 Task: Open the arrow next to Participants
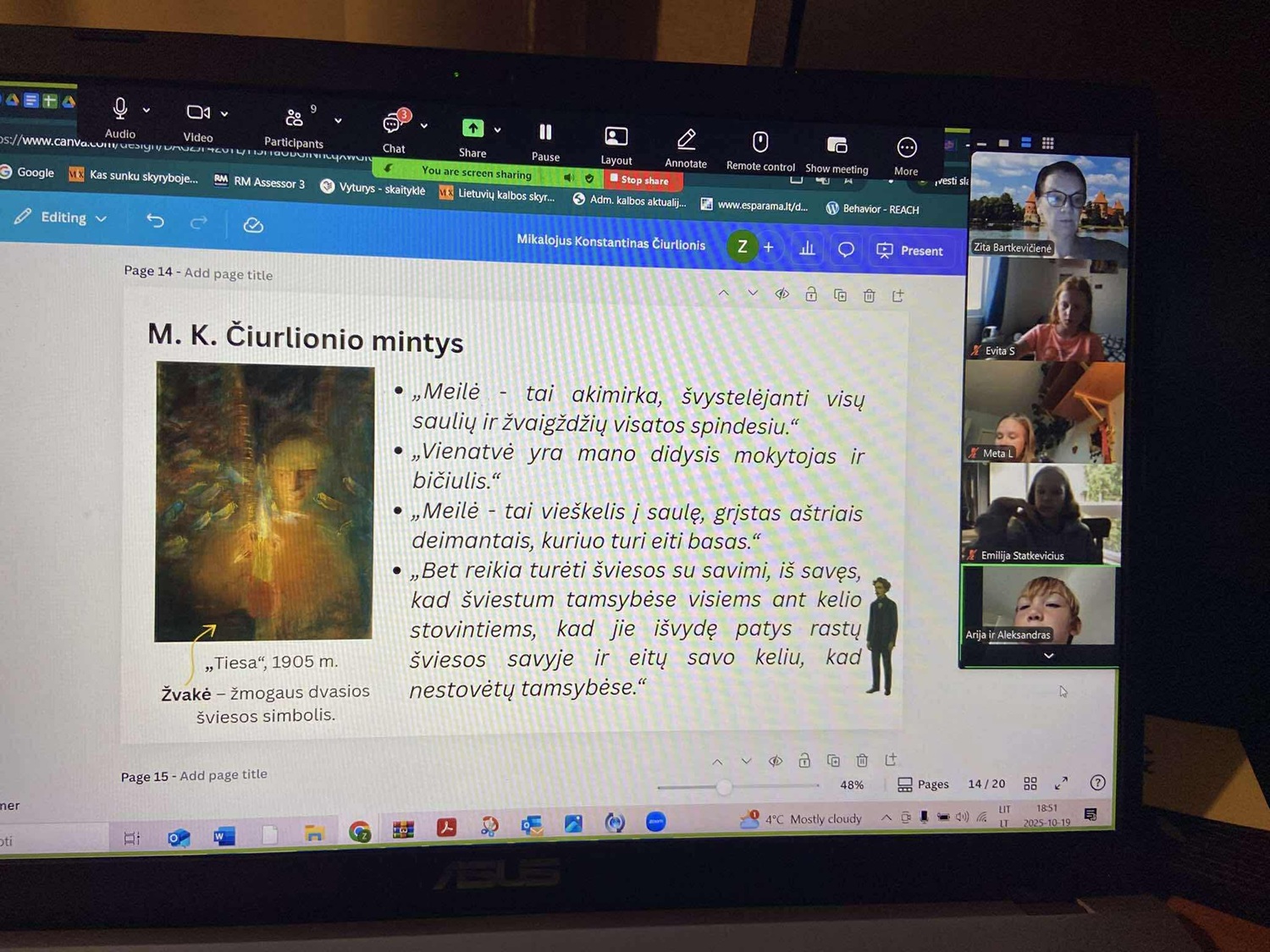338,121
